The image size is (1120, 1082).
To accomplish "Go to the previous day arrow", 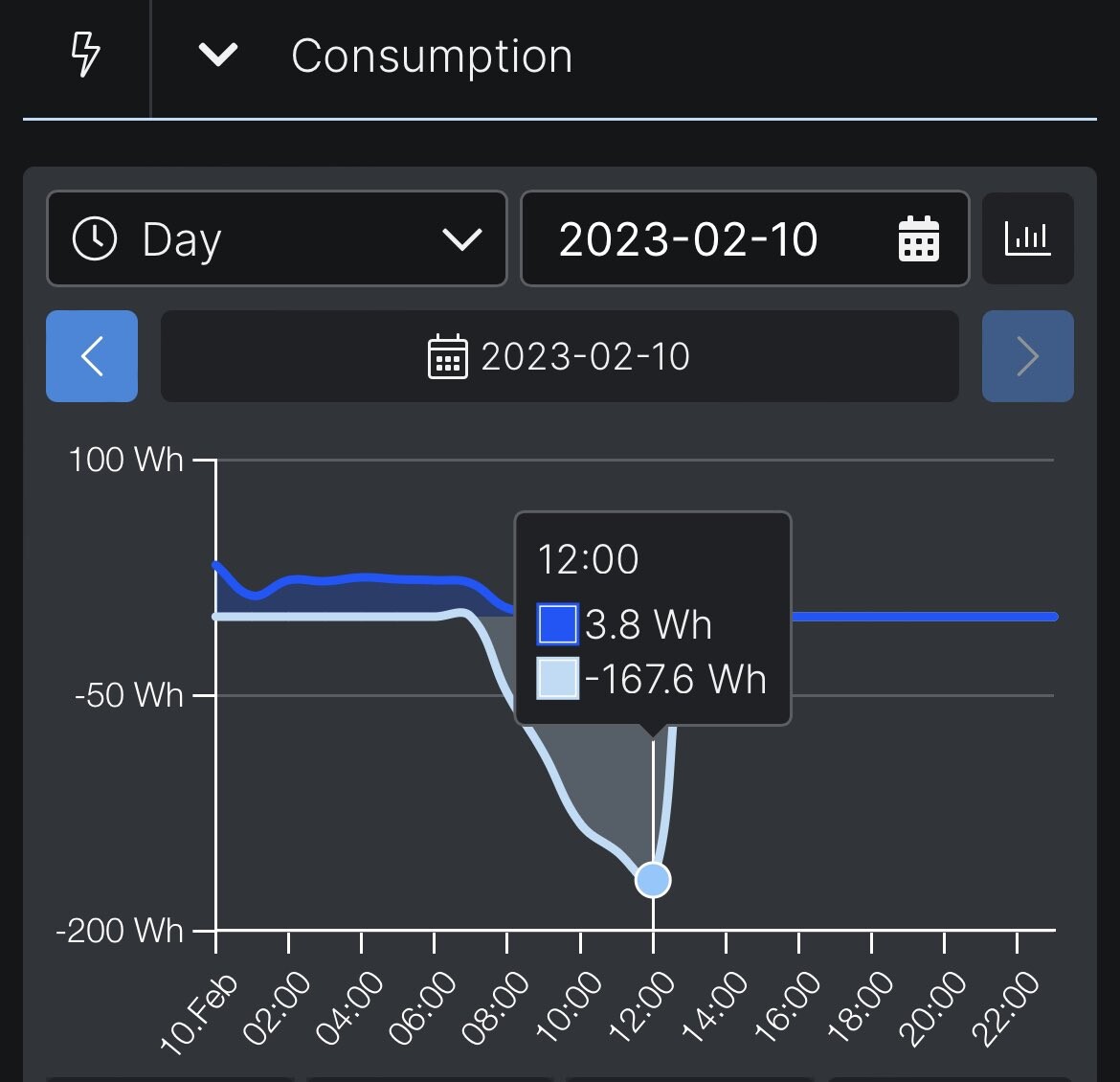I will (x=92, y=356).
